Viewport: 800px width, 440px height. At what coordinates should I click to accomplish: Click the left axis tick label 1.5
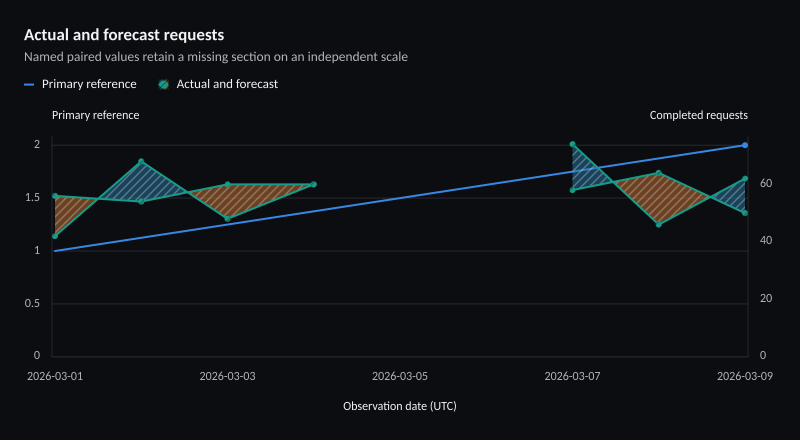tap(33, 198)
